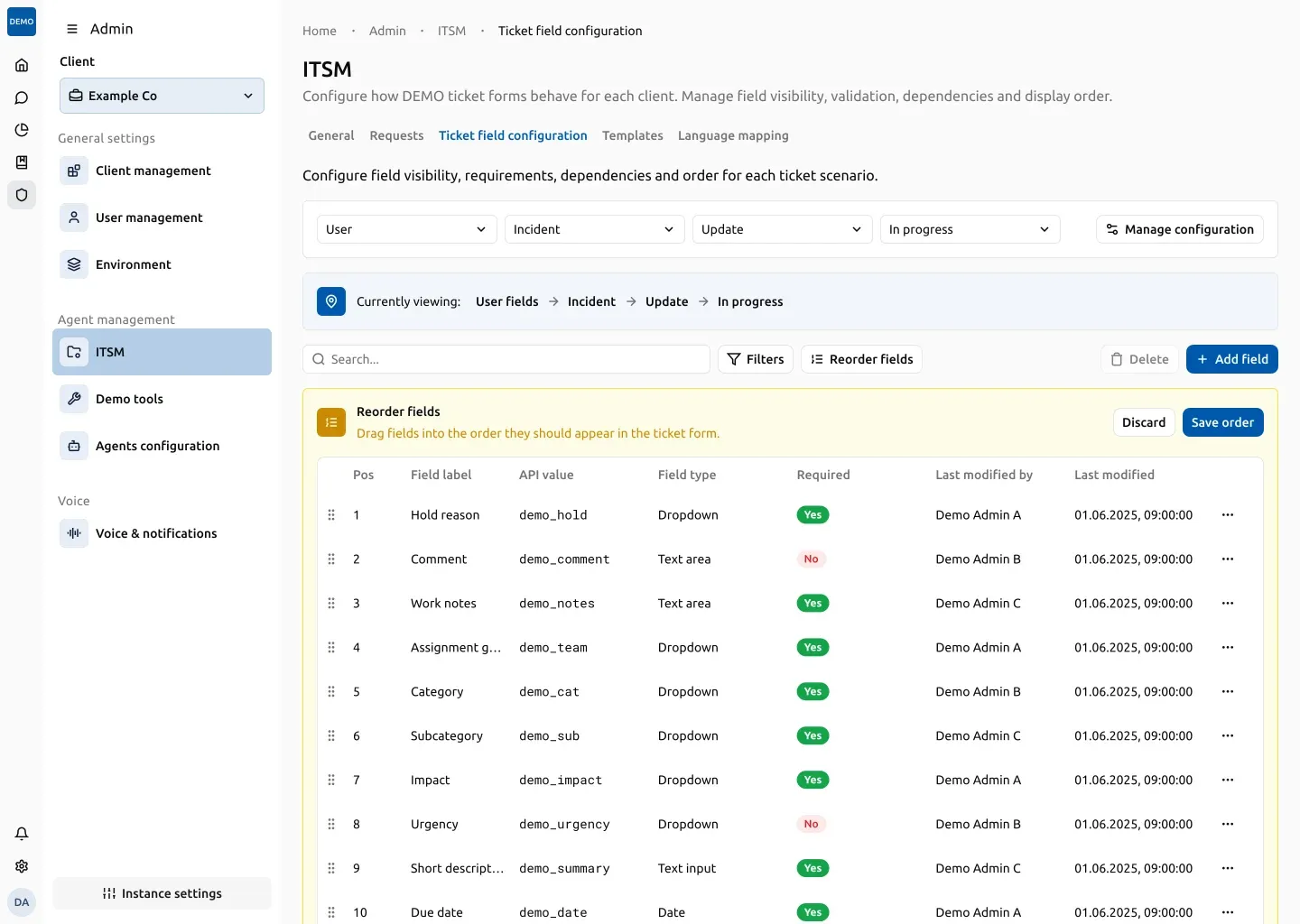Click drag handle for Comment row
This screenshot has height=924, width=1300.
(x=331, y=559)
